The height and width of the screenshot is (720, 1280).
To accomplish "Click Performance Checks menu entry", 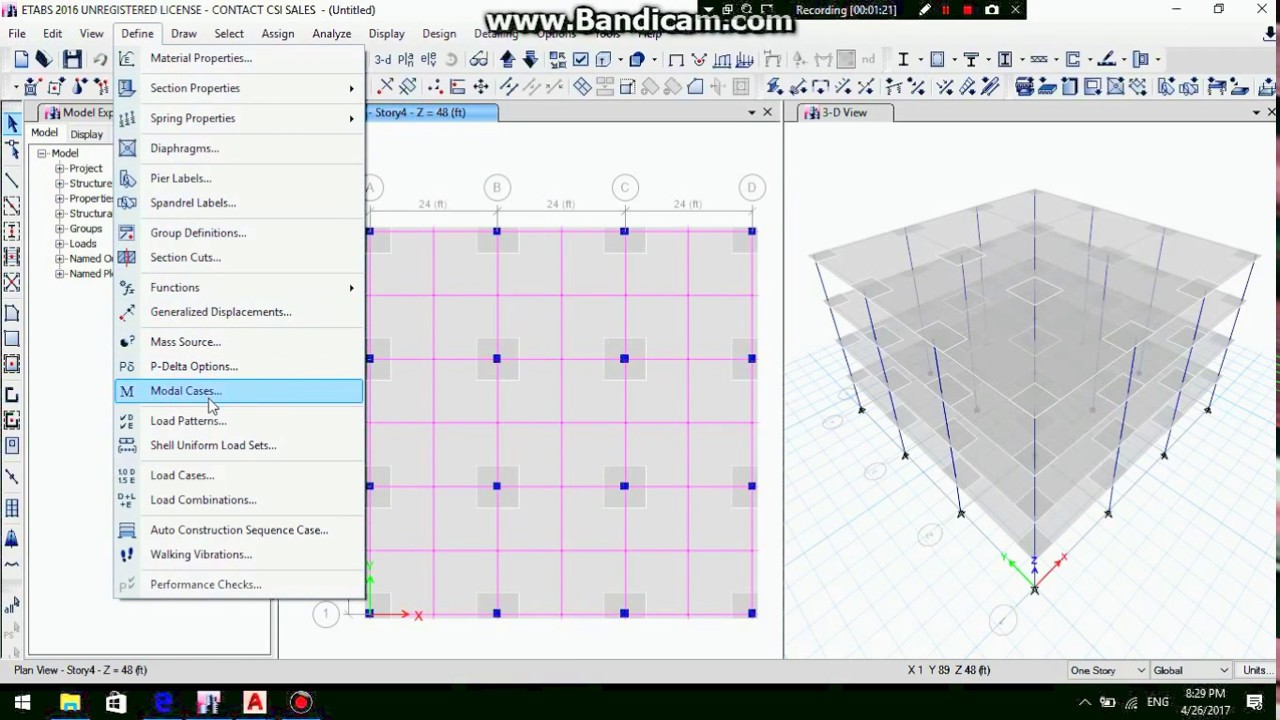I will (239, 584).
